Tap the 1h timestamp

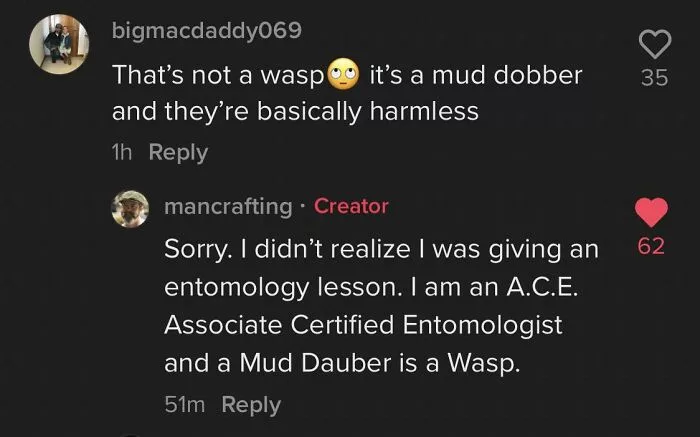pyautogui.click(x=122, y=152)
